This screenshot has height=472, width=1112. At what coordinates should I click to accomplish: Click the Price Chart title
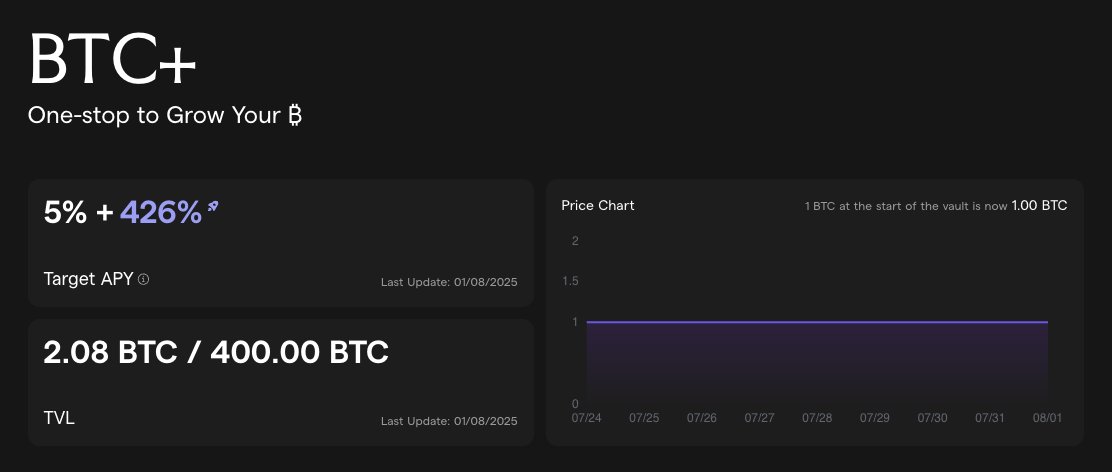click(598, 206)
